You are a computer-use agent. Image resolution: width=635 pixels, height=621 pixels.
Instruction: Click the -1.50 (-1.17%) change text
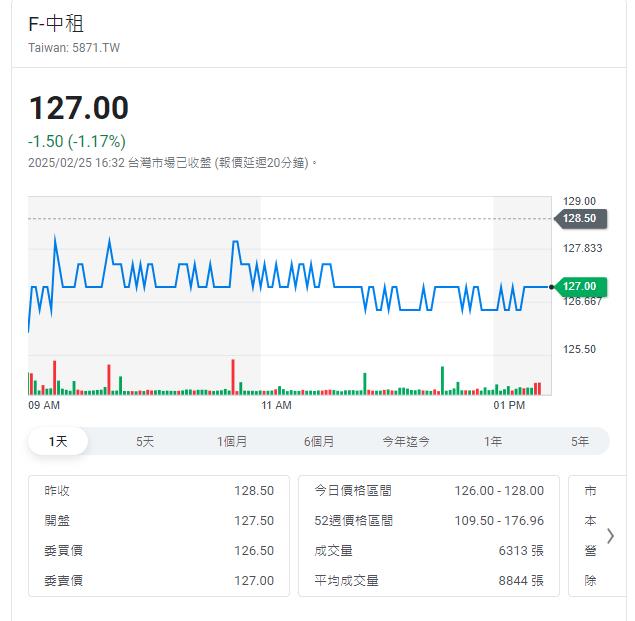(77, 141)
